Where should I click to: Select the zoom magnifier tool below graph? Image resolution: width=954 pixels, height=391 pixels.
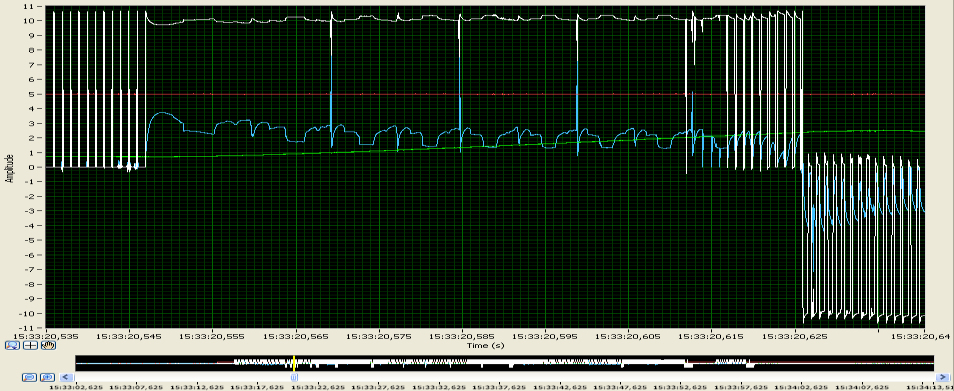point(12,345)
